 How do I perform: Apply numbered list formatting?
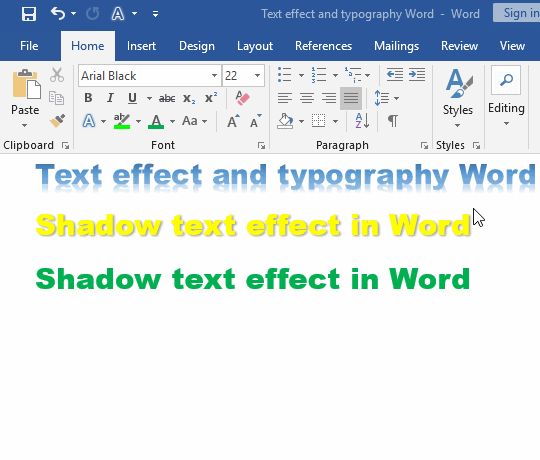coord(319,75)
